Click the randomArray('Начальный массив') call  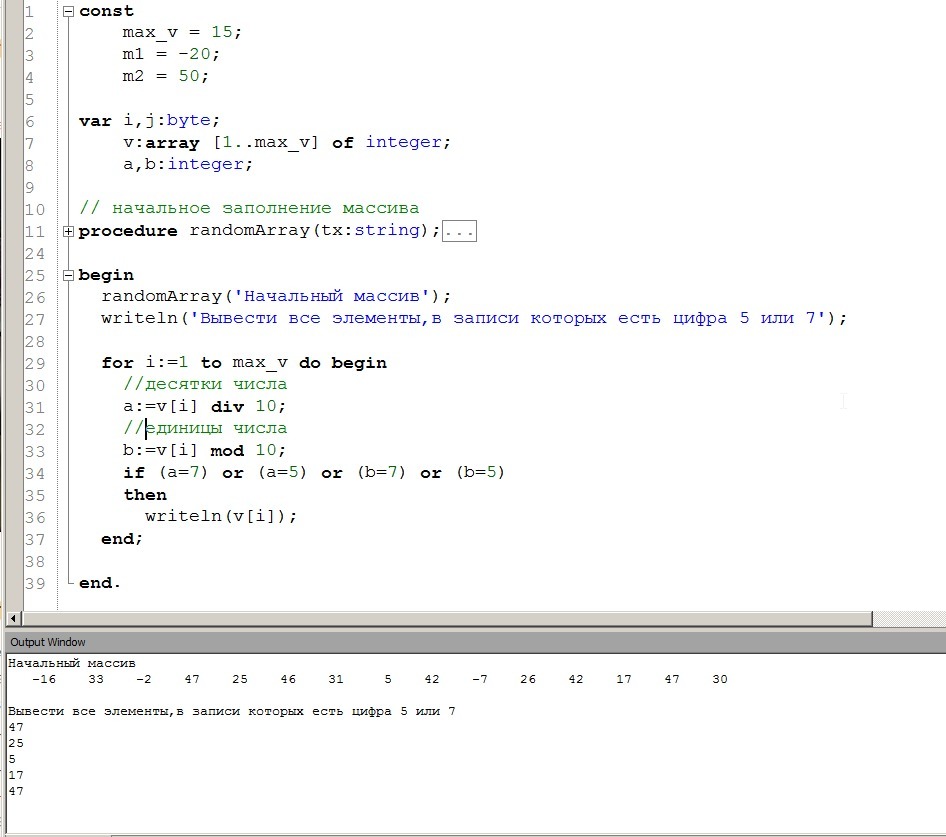pos(276,296)
